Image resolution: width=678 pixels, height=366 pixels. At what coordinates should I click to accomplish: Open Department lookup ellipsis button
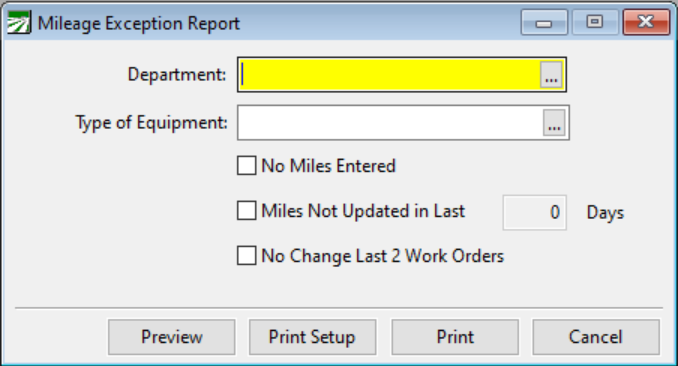pyautogui.click(x=551, y=75)
